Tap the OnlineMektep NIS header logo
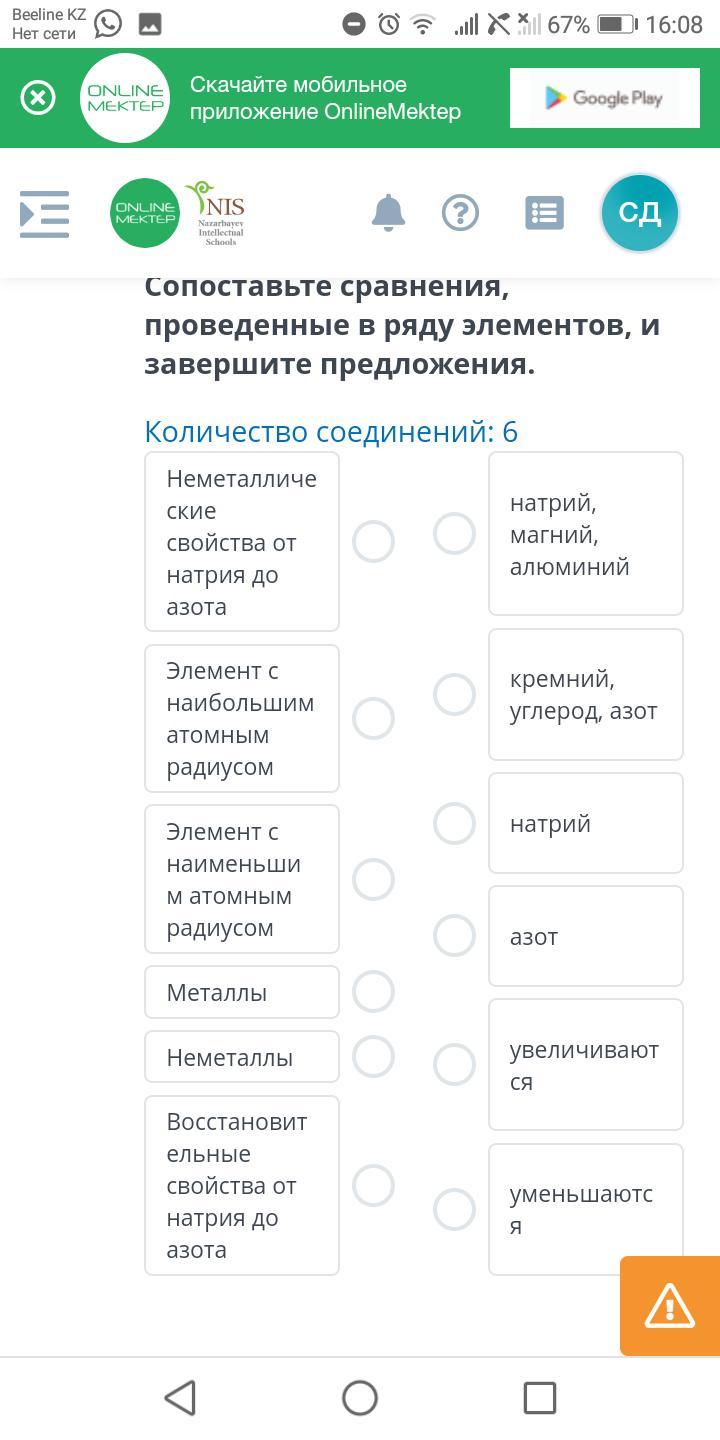The width and height of the screenshot is (720, 1440). (x=178, y=213)
